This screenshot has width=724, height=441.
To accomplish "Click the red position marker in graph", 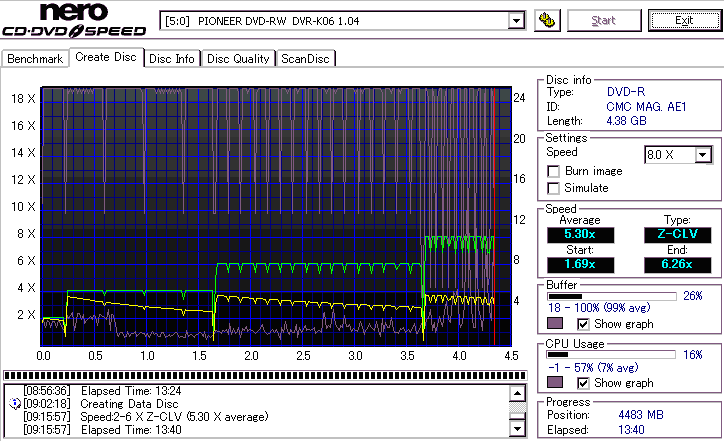I will (x=494, y=216).
